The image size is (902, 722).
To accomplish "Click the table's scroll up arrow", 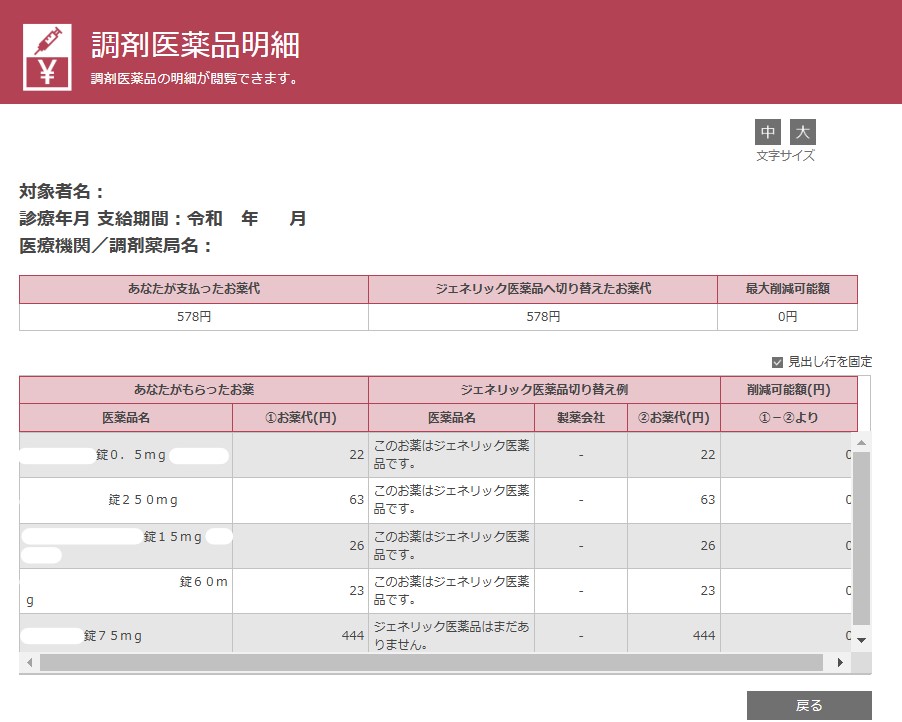I will (x=861, y=442).
